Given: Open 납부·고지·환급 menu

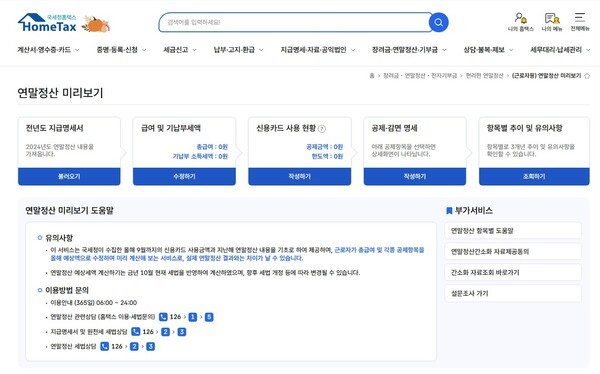Looking at the screenshot, I should point(234,50).
